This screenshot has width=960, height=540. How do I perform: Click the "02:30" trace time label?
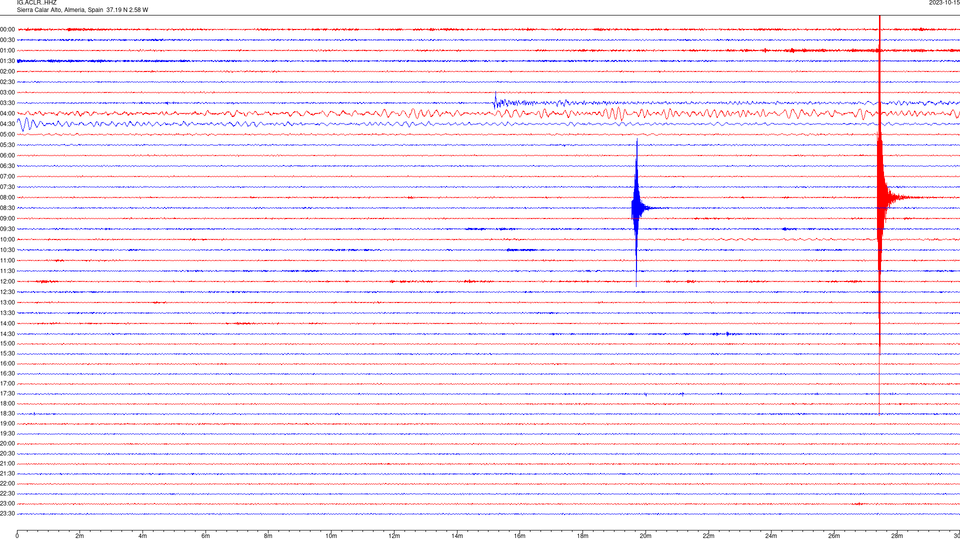[x=8, y=82]
